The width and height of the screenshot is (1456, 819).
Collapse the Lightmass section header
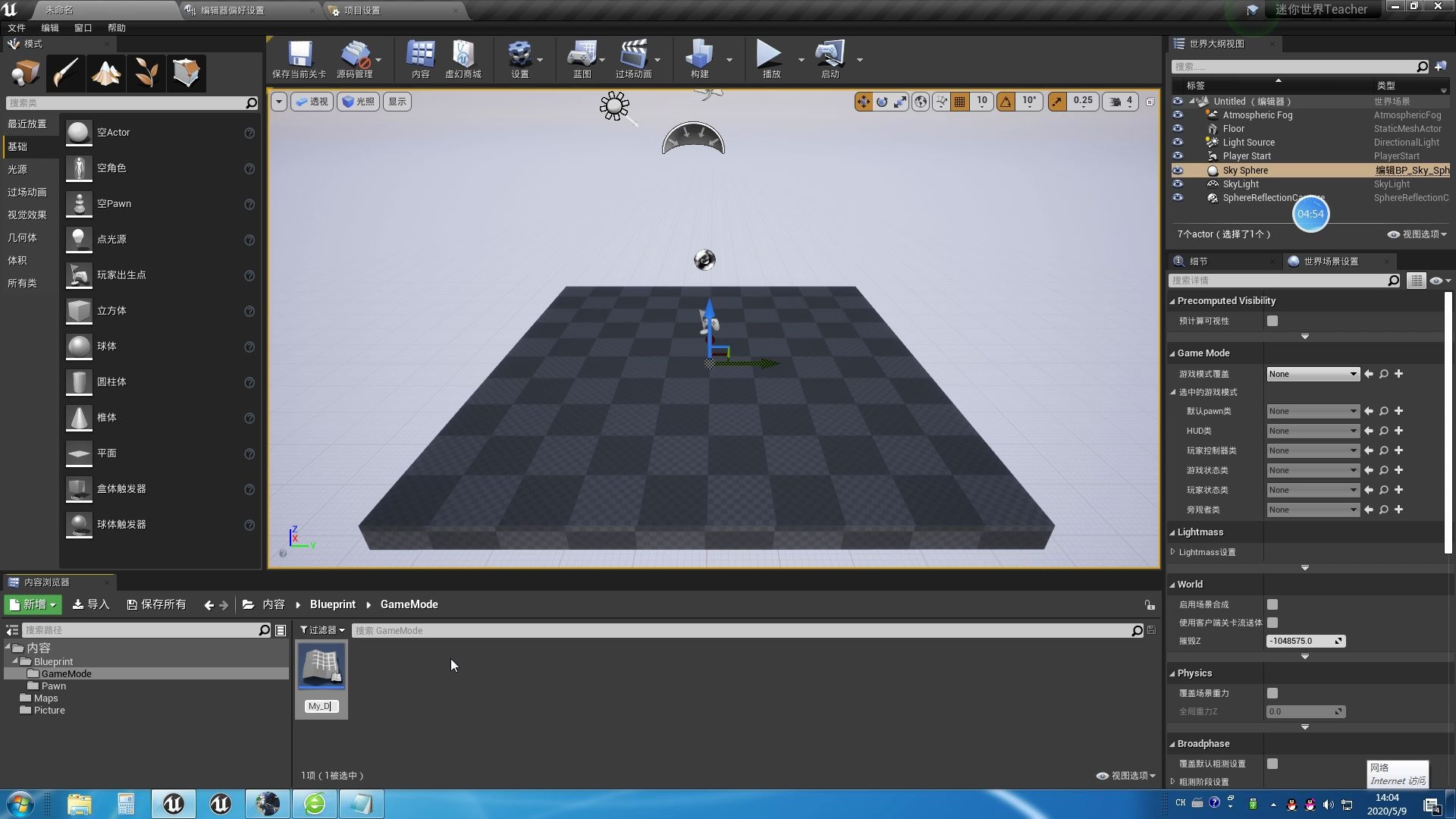[1200, 532]
